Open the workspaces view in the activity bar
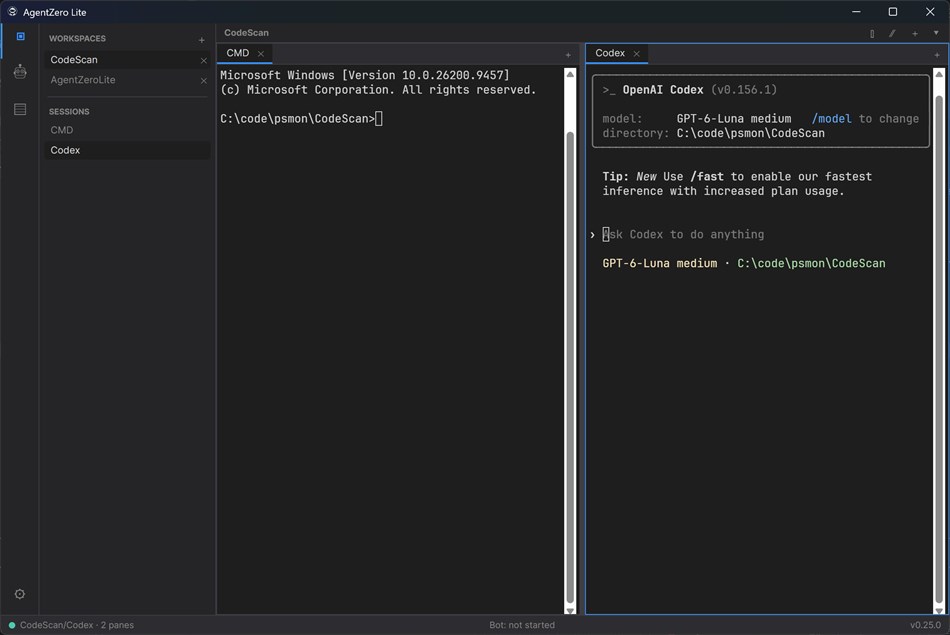This screenshot has width=950, height=635. [x=21, y=36]
